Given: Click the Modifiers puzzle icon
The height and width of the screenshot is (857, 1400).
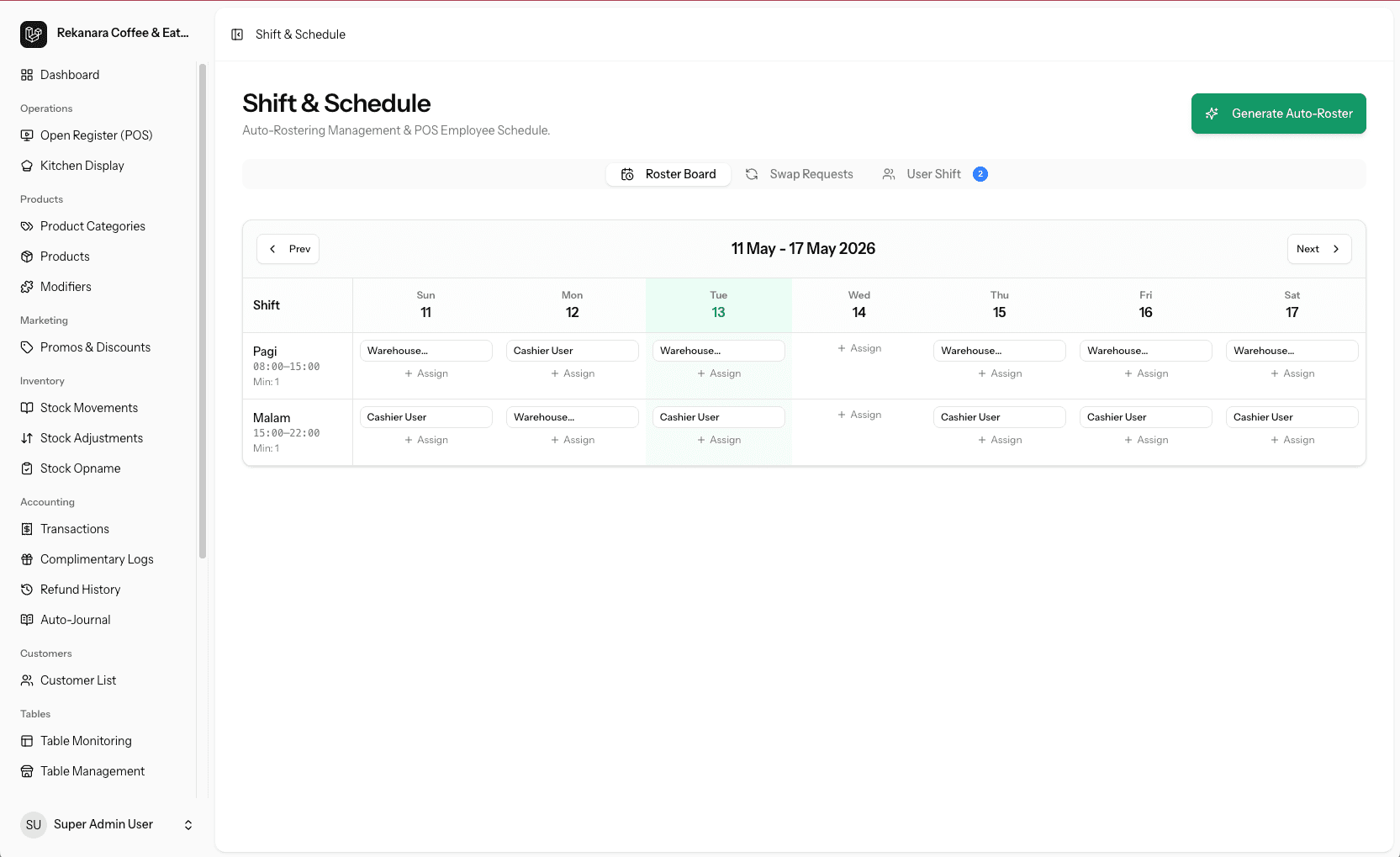Looking at the screenshot, I should coord(27,287).
